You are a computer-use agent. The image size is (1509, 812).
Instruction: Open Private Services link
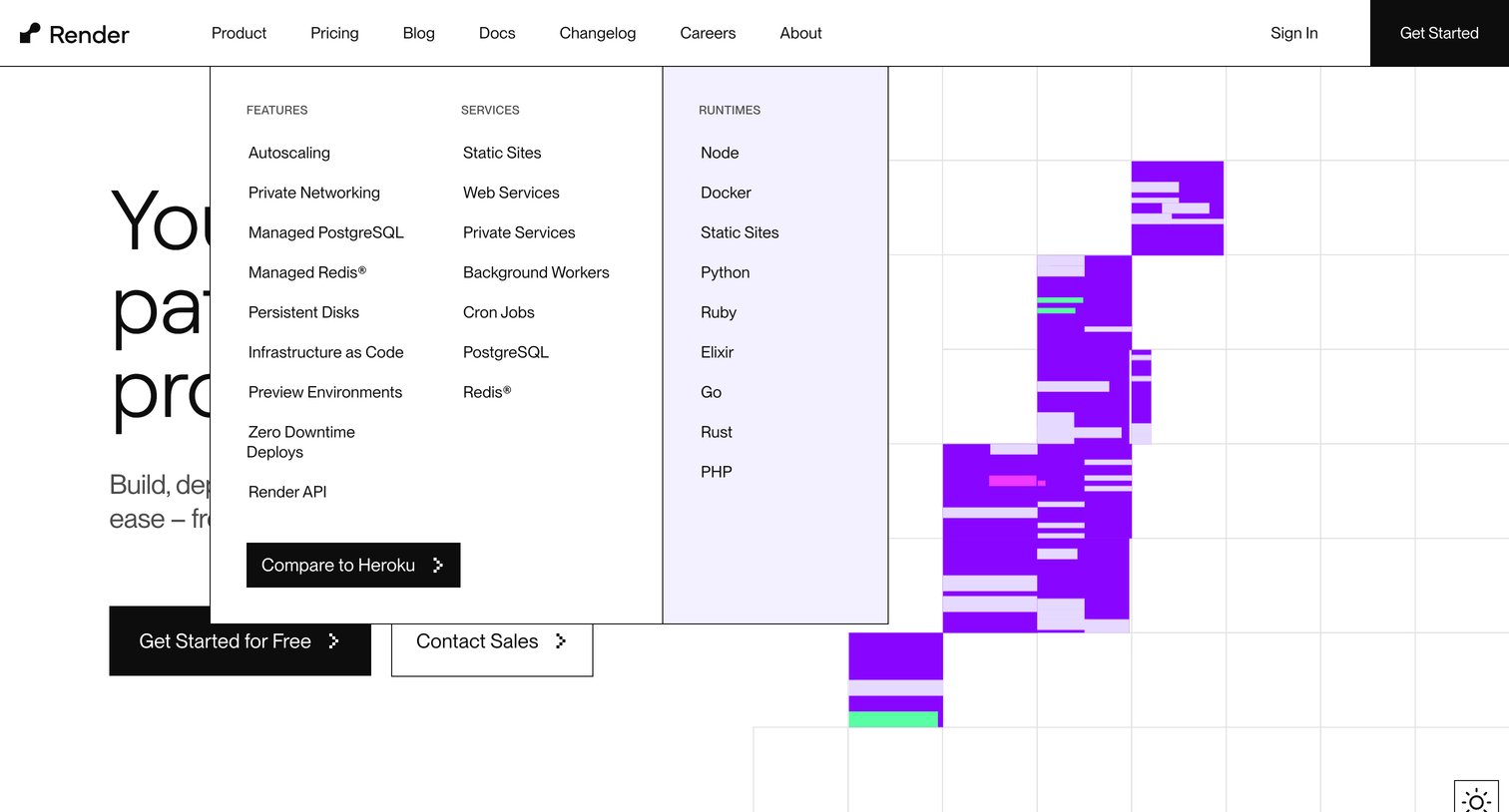[519, 232]
